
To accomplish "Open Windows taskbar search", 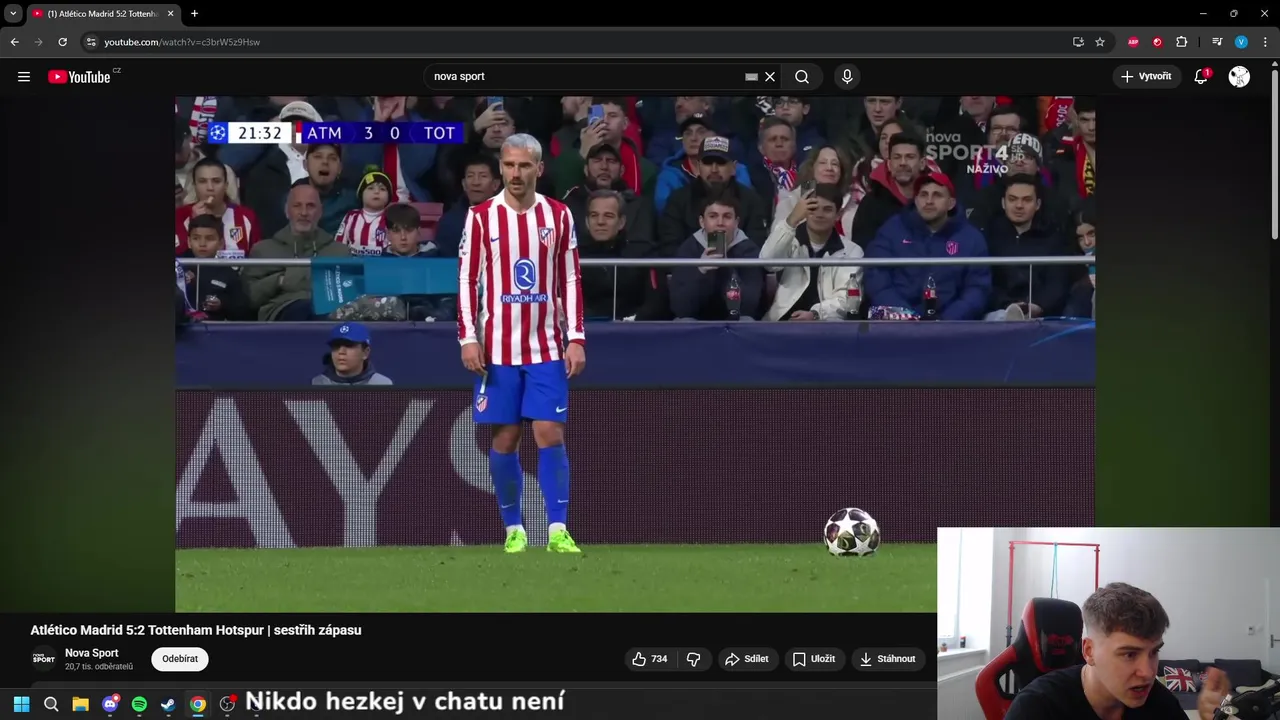I will (51, 704).
